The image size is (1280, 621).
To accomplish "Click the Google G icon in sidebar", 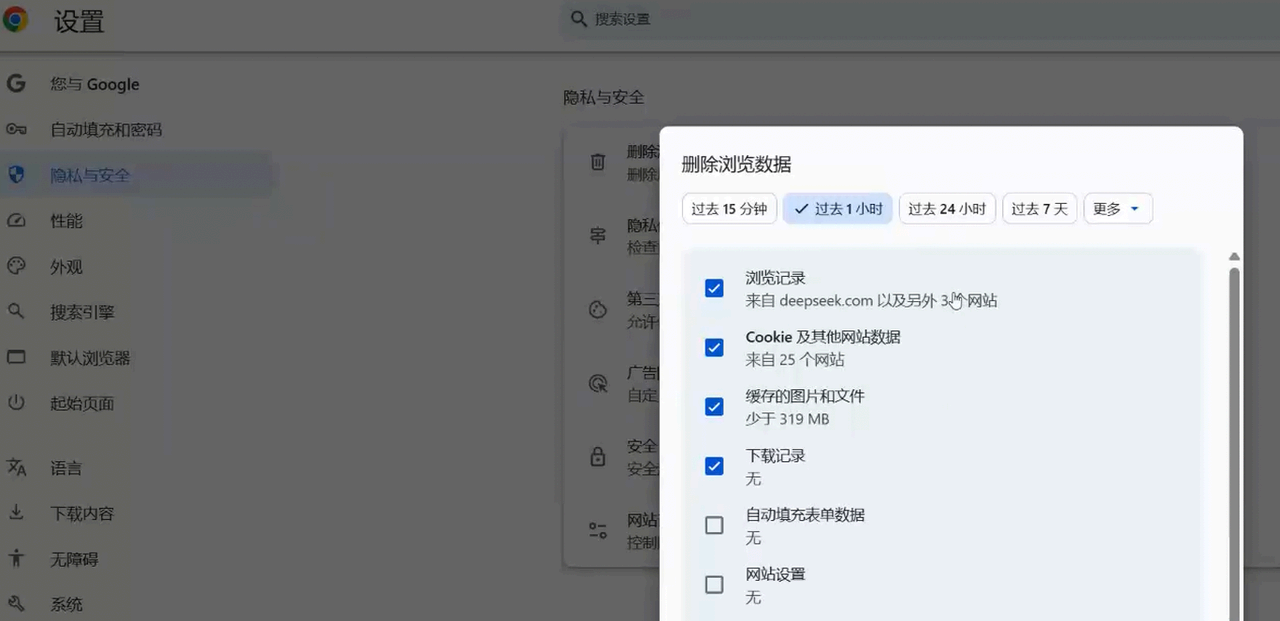I will [16, 84].
